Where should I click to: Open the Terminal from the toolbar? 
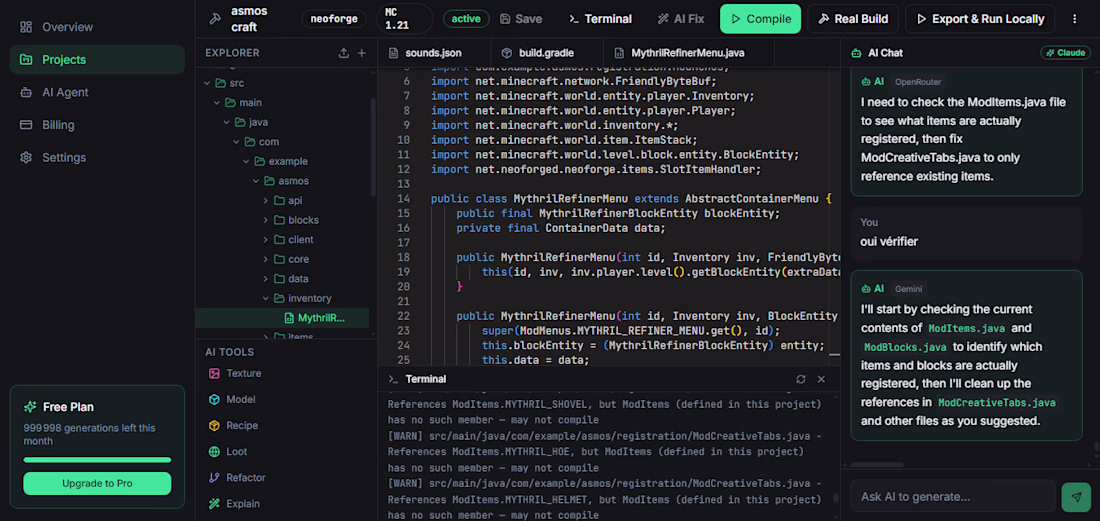coord(600,19)
